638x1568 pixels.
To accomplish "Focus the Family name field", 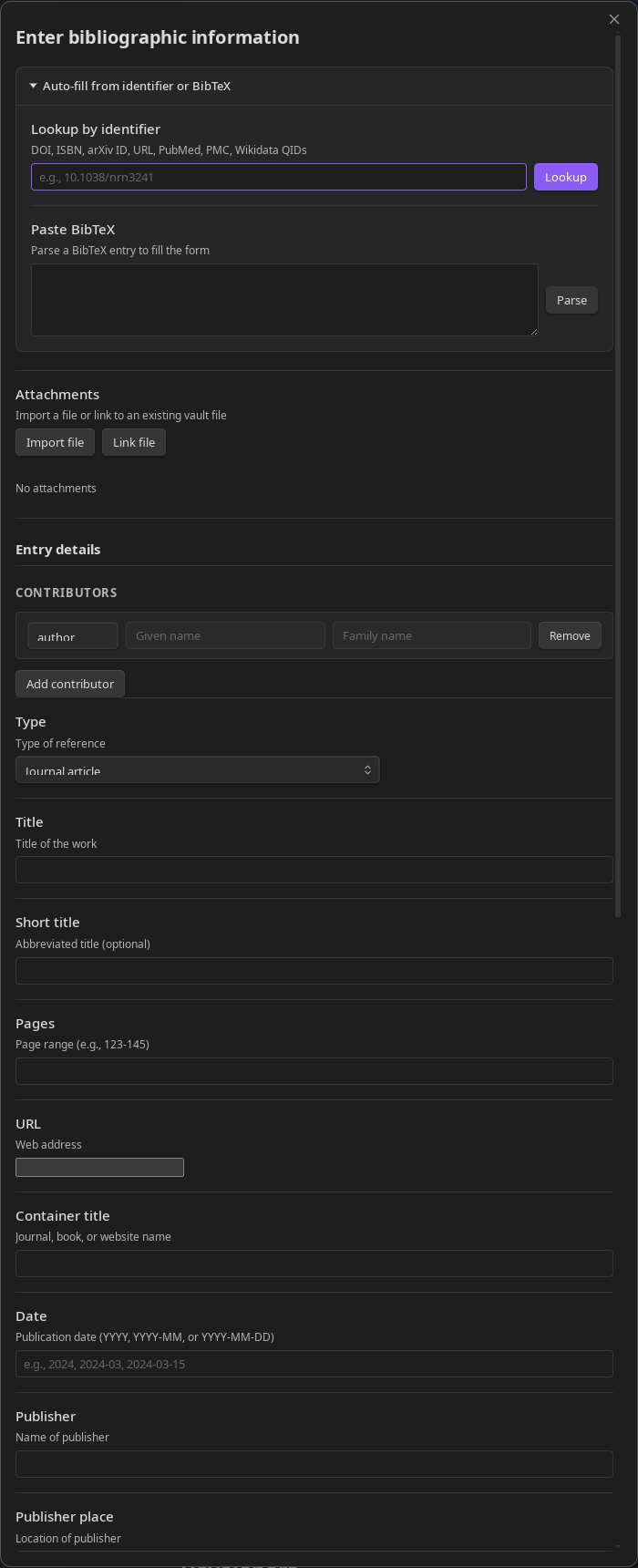I will [431, 635].
